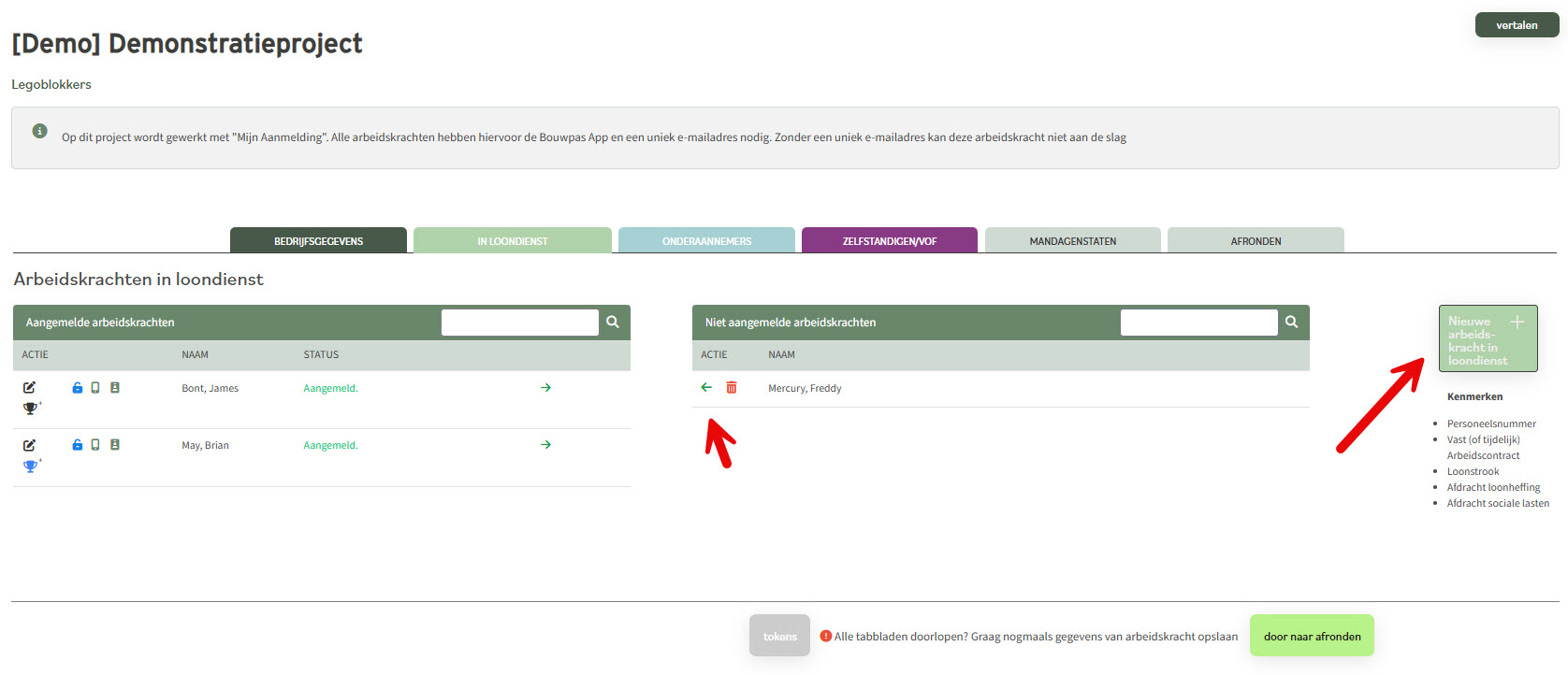Viewport: 1568px width, 675px height.
Task: Go to the Mandagenstaten tab
Action: point(1072,241)
